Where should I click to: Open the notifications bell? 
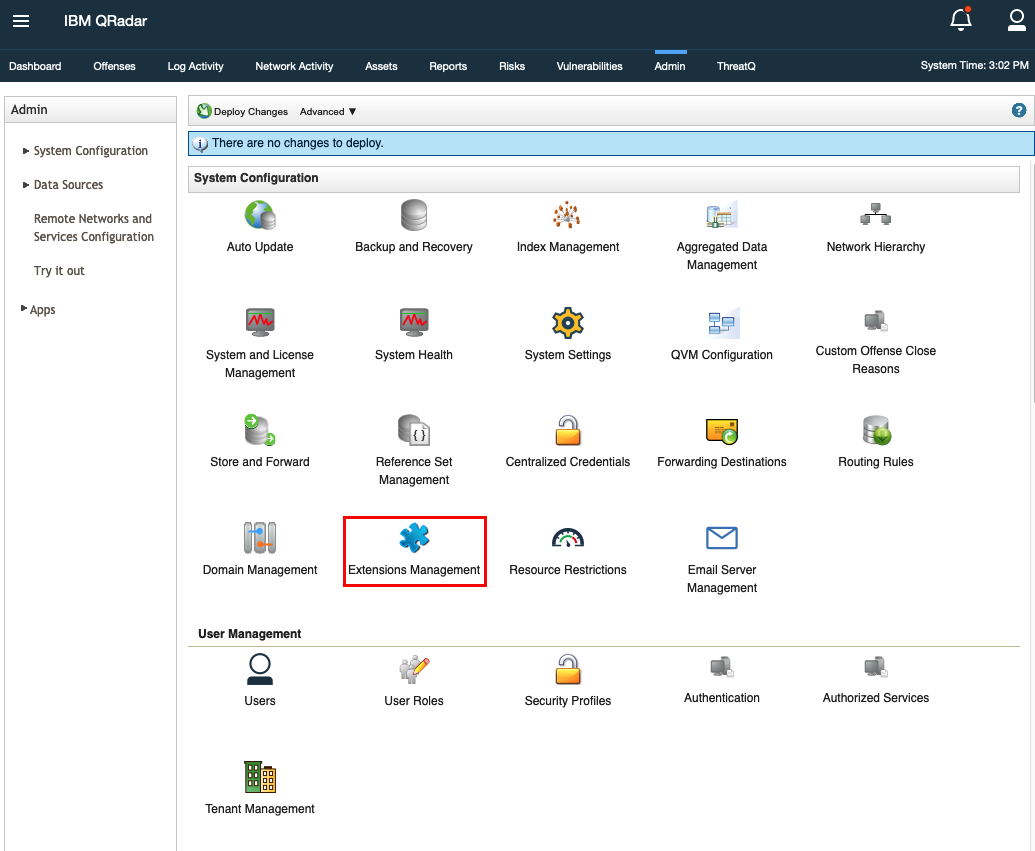961,19
